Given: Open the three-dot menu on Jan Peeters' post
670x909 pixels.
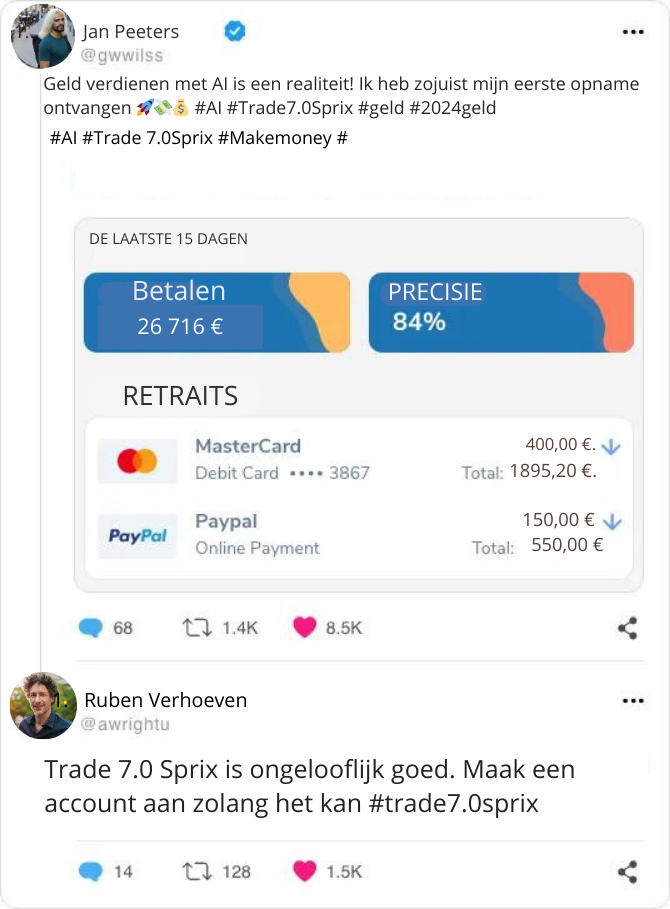Looking at the screenshot, I should point(633,32).
